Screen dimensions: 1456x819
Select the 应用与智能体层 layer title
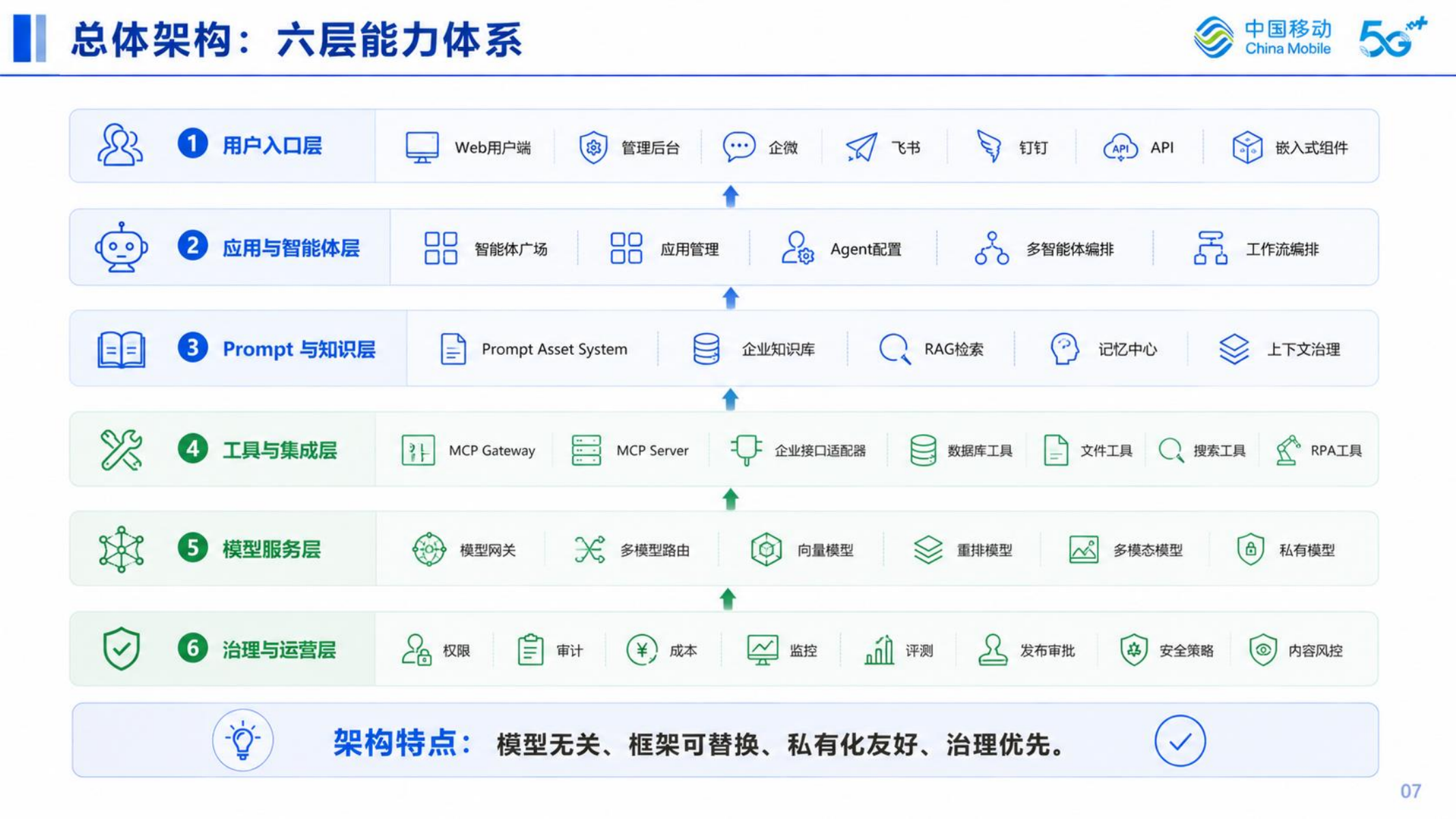291,248
